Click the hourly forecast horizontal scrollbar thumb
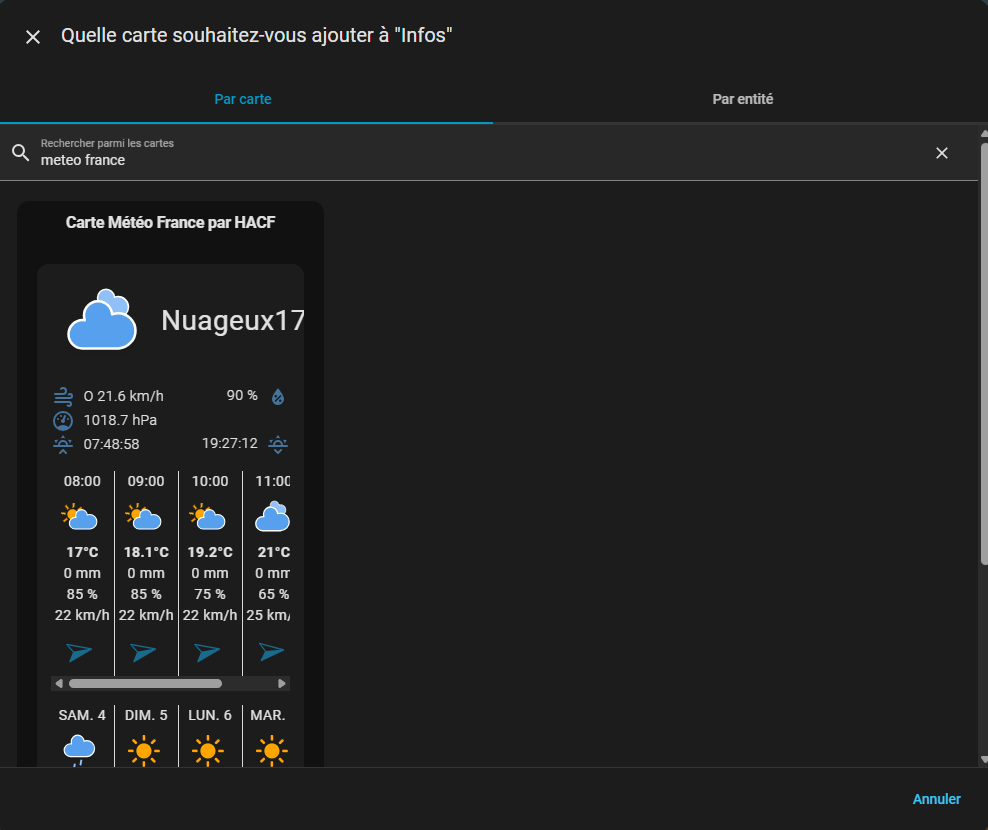 [145, 684]
